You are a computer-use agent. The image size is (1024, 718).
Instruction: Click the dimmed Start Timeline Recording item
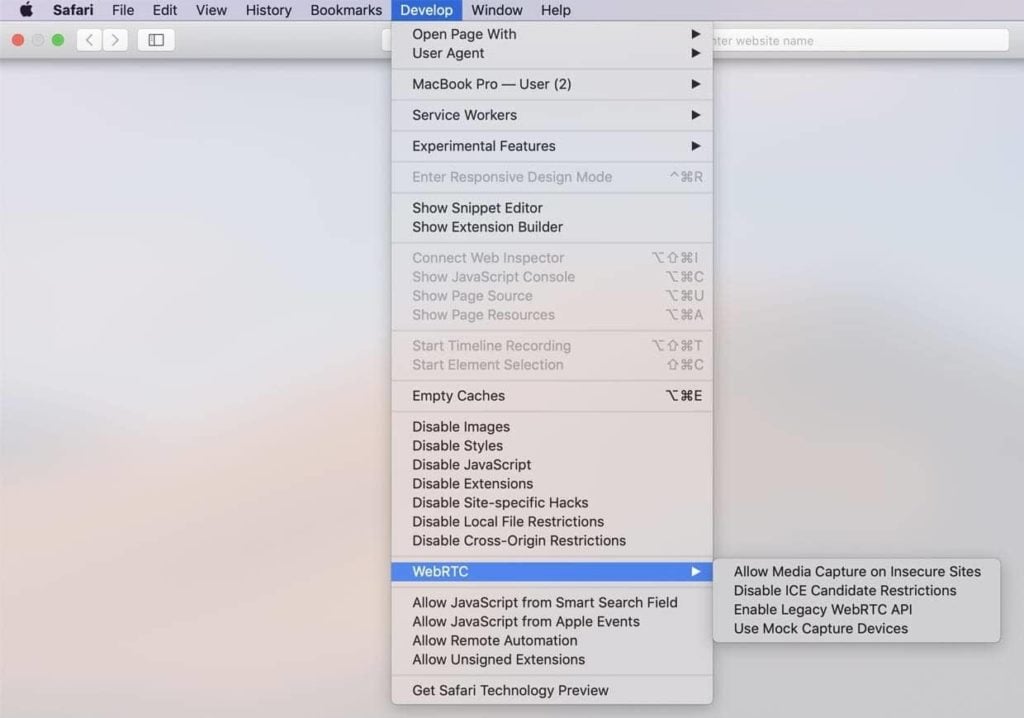coord(552,346)
